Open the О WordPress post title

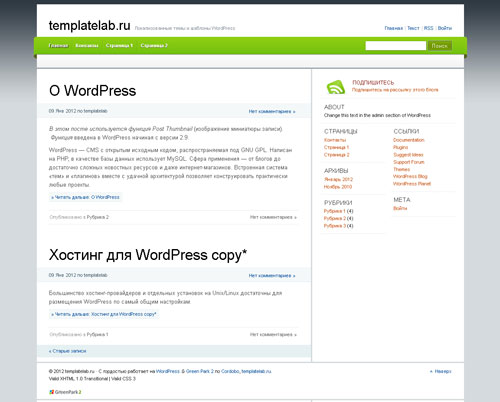93,91
